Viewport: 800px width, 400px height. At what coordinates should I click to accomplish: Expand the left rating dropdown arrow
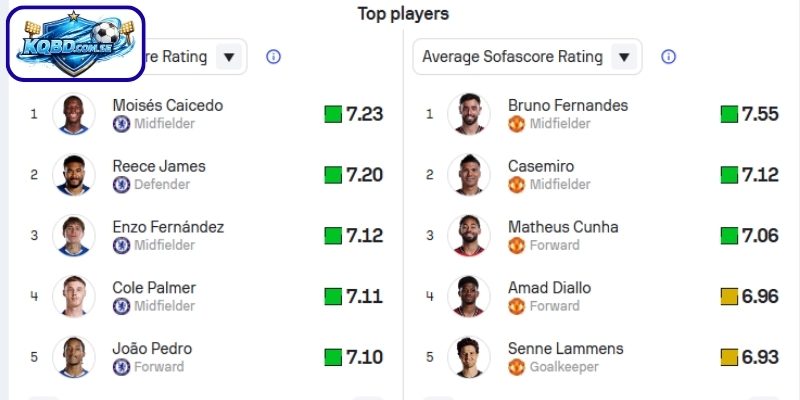point(230,57)
